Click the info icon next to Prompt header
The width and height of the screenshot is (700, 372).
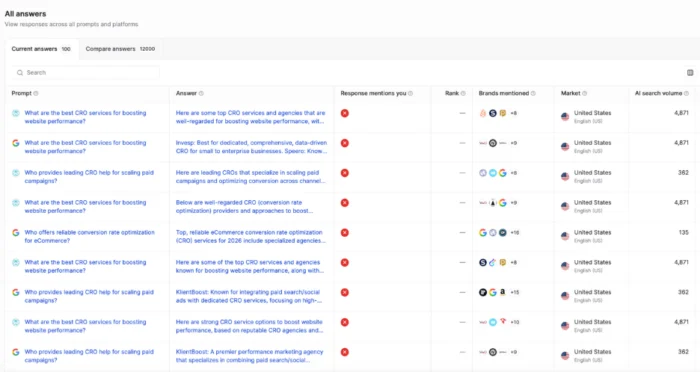pyautogui.click(x=36, y=93)
